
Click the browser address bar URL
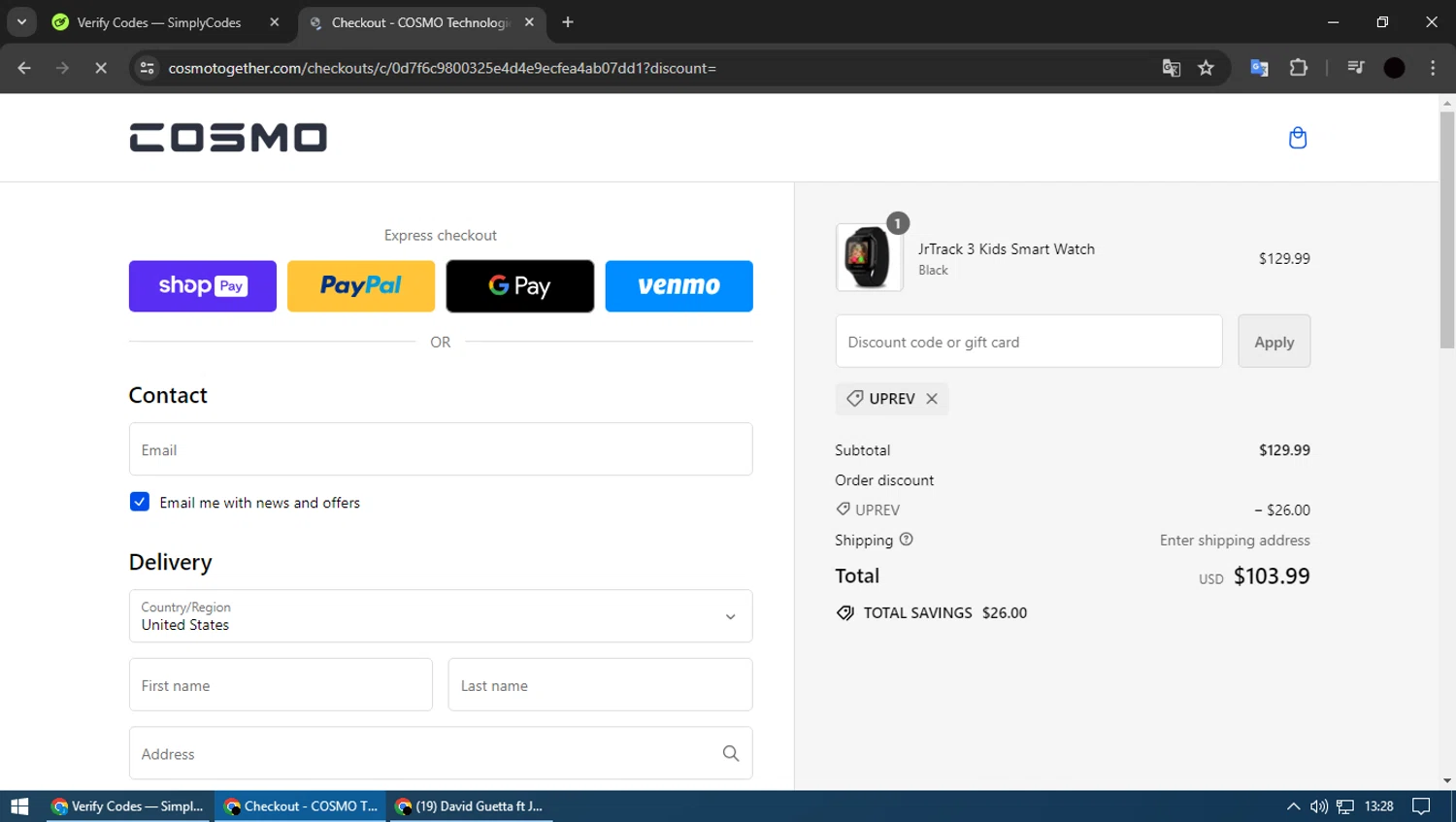[443, 68]
